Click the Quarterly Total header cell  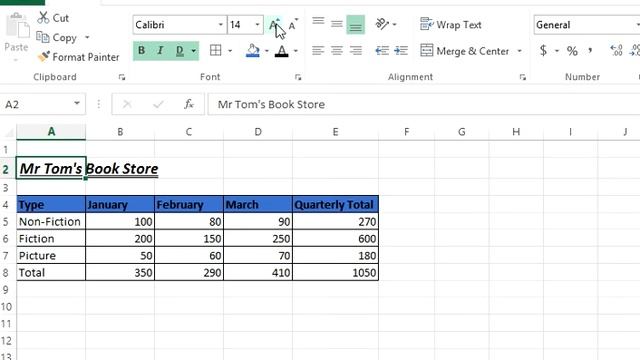(336, 204)
